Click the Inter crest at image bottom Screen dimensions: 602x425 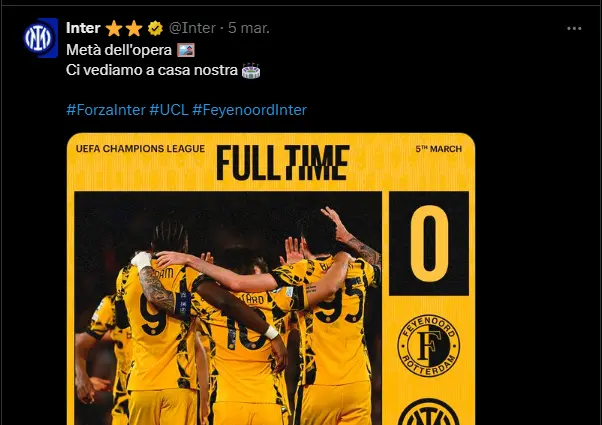click(429, 412)
